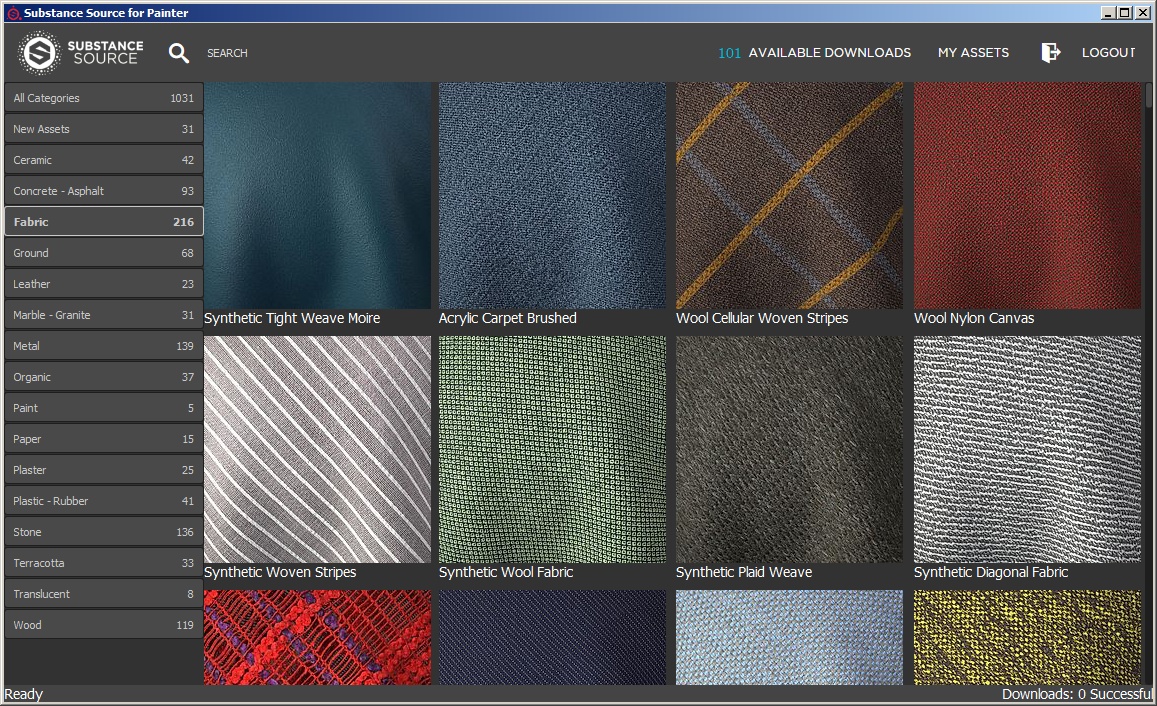
Task: Select the Paper category
Action: [103, 439]
